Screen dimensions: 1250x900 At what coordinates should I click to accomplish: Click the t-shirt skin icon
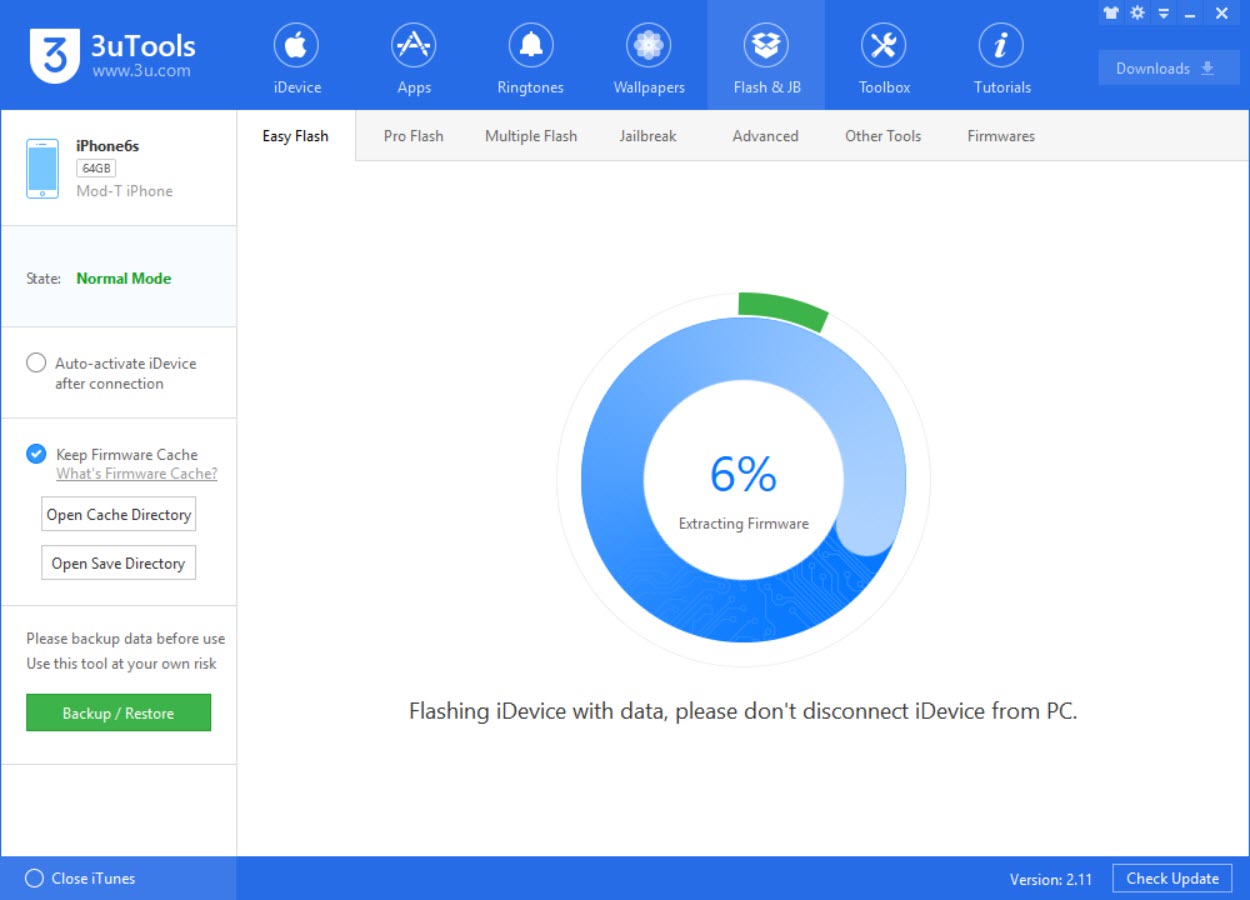tap(1110, 13)
